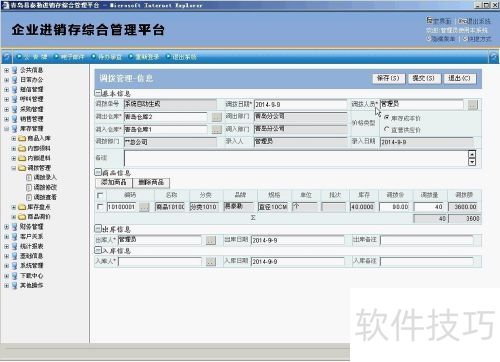Open the lookup button next to 调拨人员
The height and width of the screenshot is (362, 500).
473,105
